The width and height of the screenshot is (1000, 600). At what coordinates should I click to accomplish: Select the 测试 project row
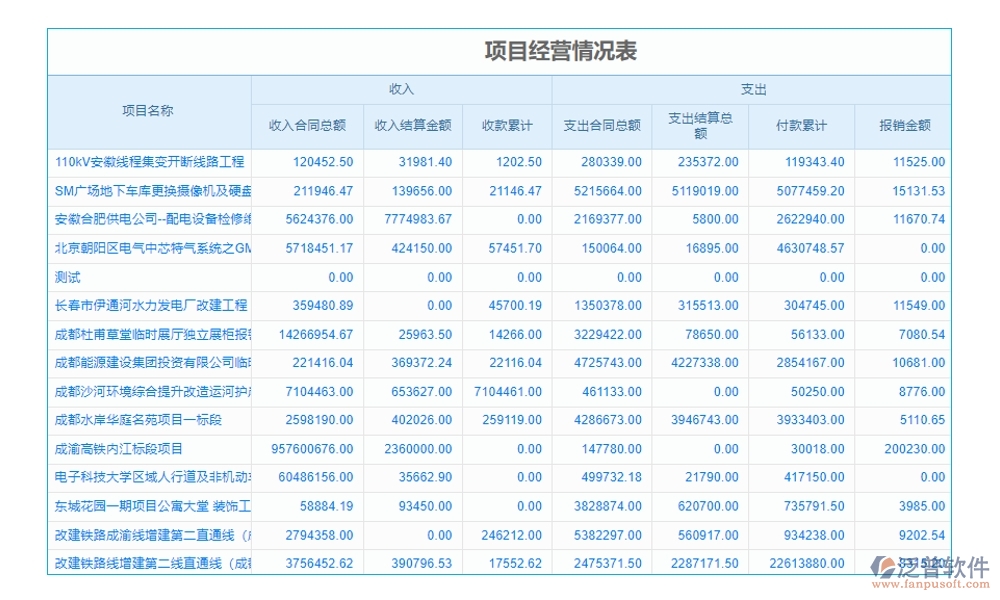[x=66, y=277]
